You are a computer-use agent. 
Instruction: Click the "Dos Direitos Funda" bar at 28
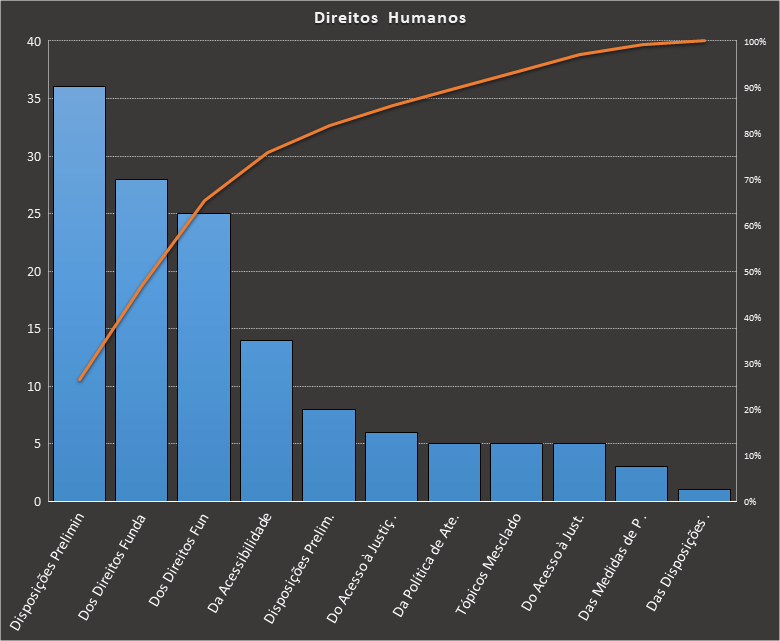pyautogui.click(x=141, y=340)
